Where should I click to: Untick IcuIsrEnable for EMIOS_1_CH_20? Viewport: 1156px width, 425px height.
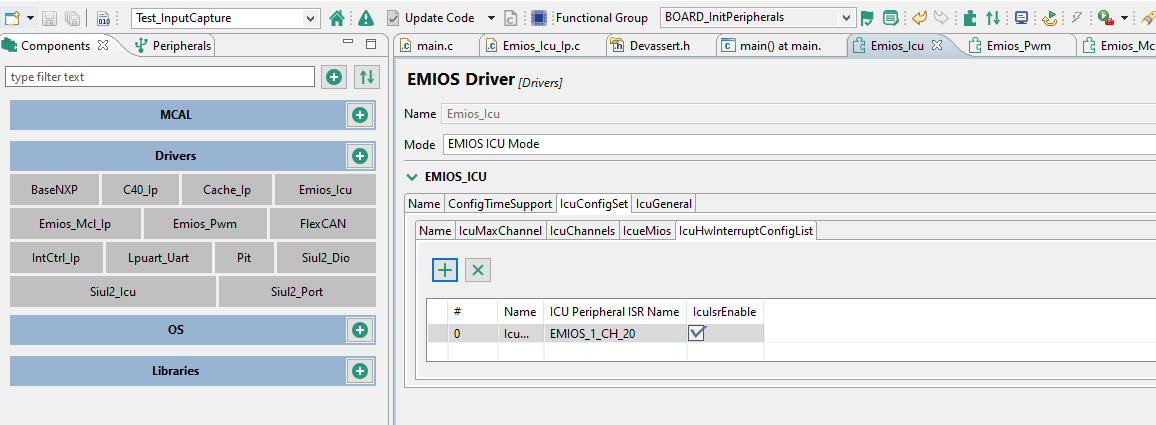[x=697, y=333]
